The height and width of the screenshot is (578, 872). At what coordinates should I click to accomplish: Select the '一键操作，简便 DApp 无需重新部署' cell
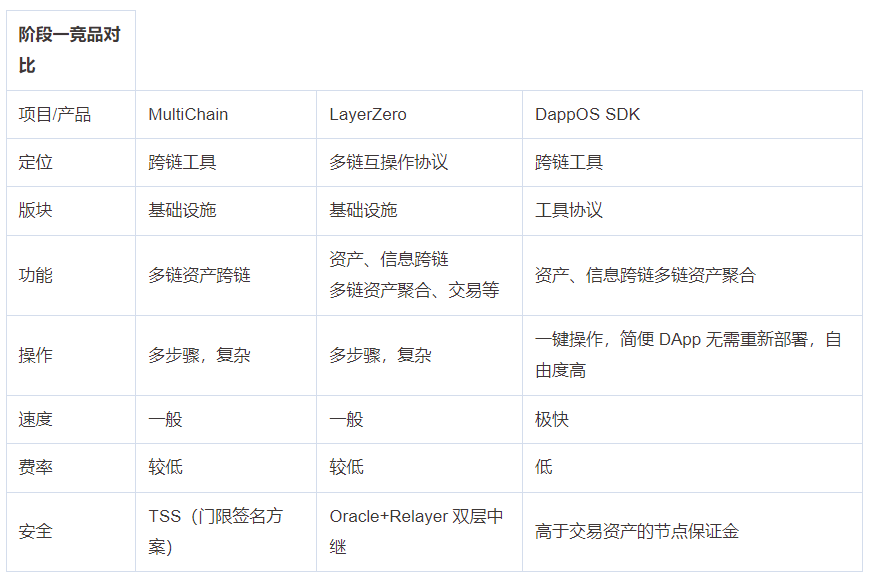click(692, 355)
